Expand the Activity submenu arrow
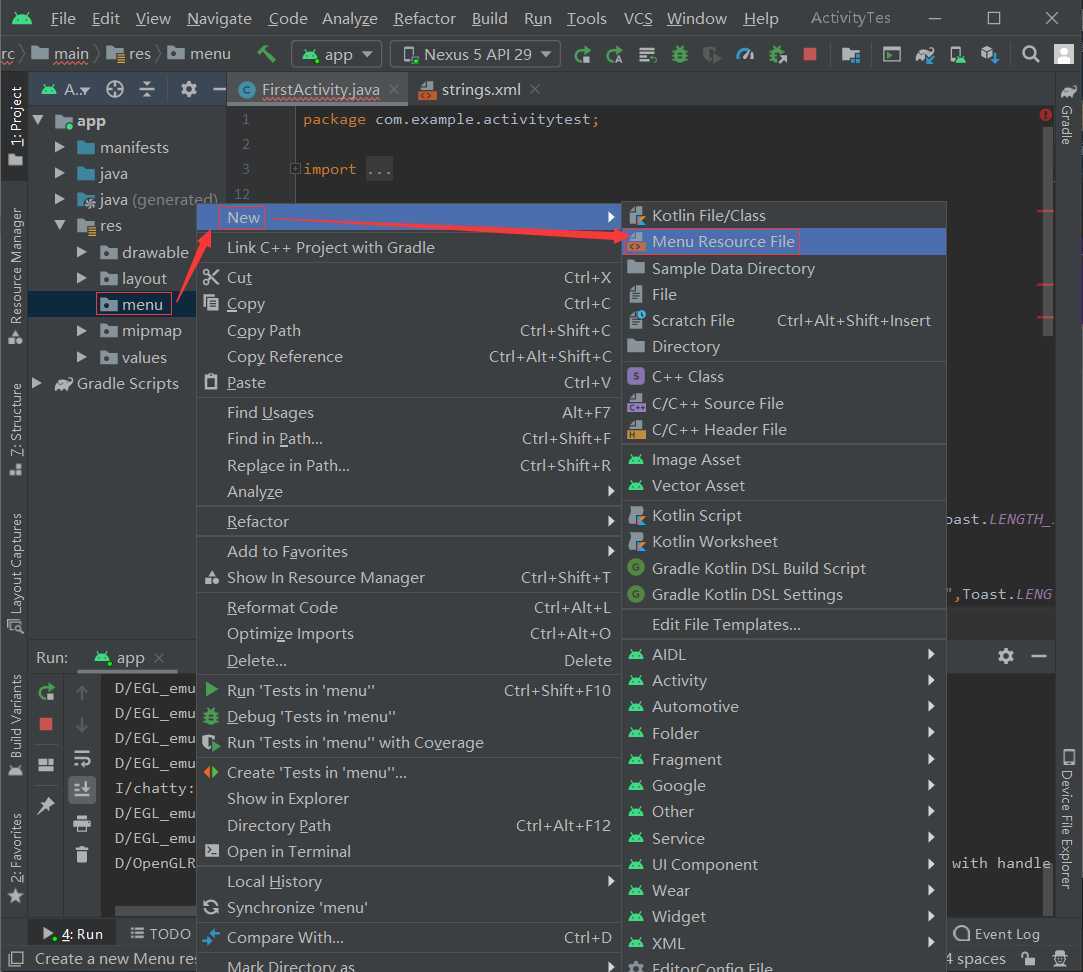The height and width of the screenshot is (972, 1083). tap(931, 680)
